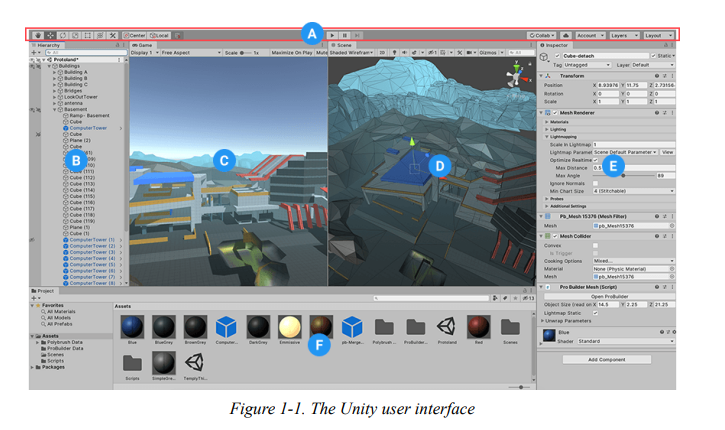Toggle the Cube-detach active checkbox

coord(557,56)
